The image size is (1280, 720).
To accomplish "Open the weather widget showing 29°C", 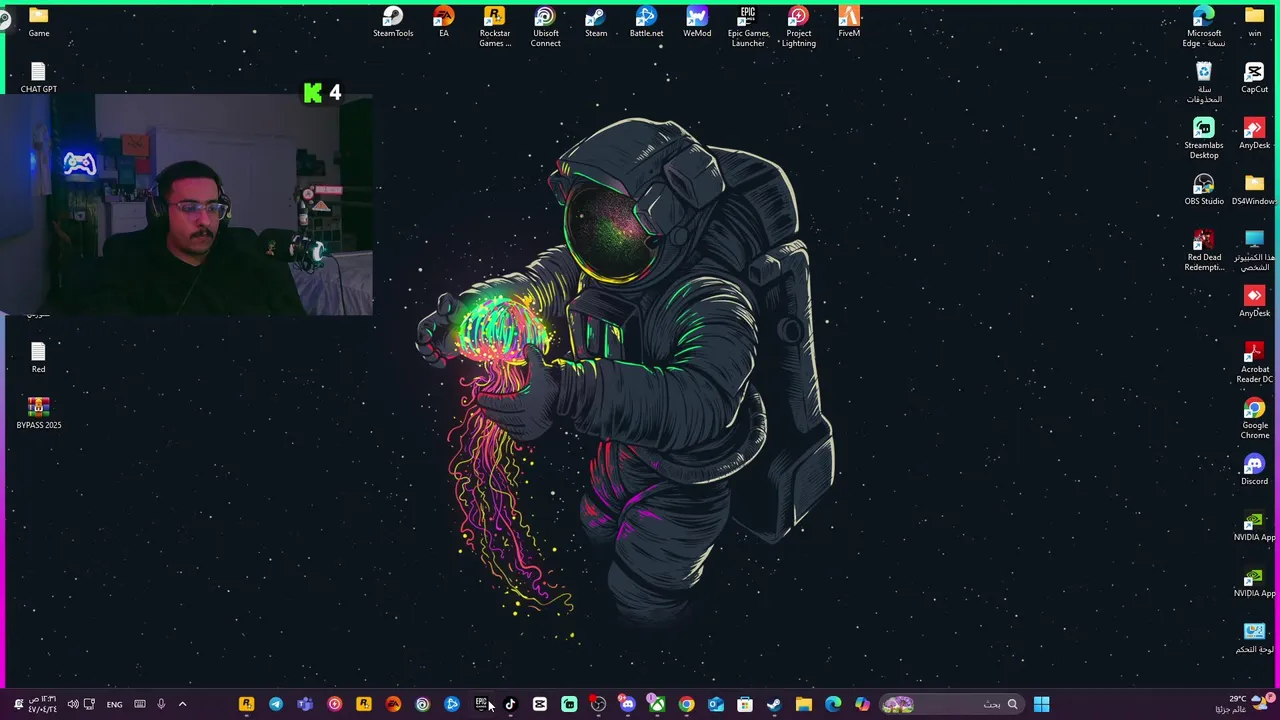I will (1243, 704).
